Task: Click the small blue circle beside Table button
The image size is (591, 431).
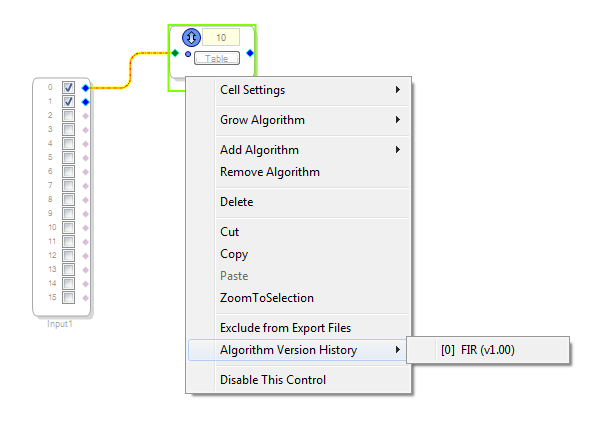Action: (x=188, y=54)
